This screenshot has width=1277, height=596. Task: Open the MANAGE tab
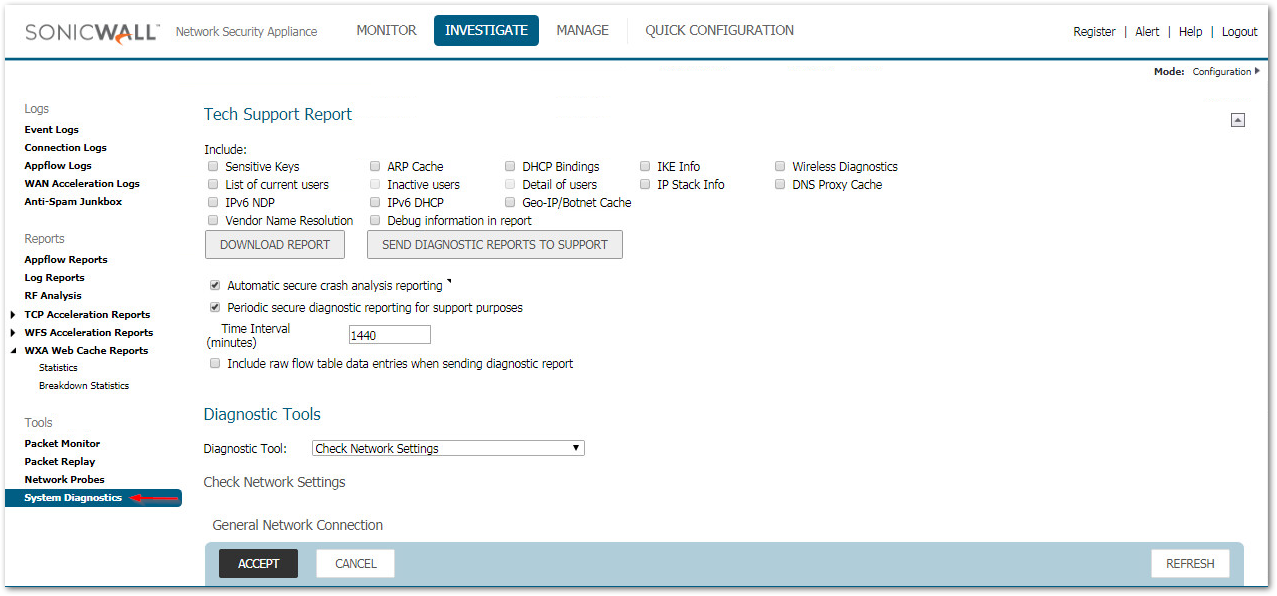582,31
